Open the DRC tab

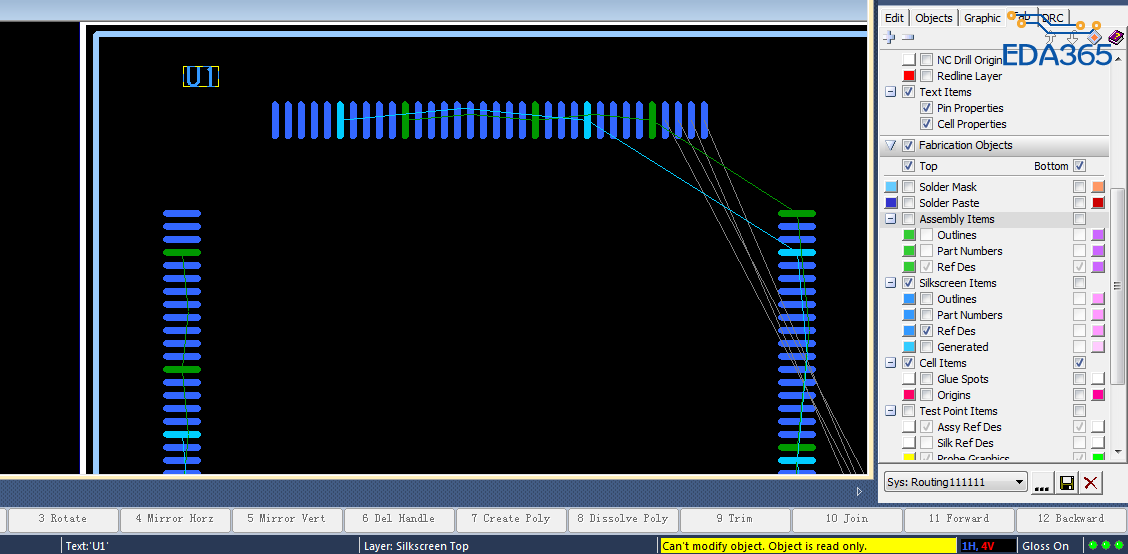pos(1053,18)
